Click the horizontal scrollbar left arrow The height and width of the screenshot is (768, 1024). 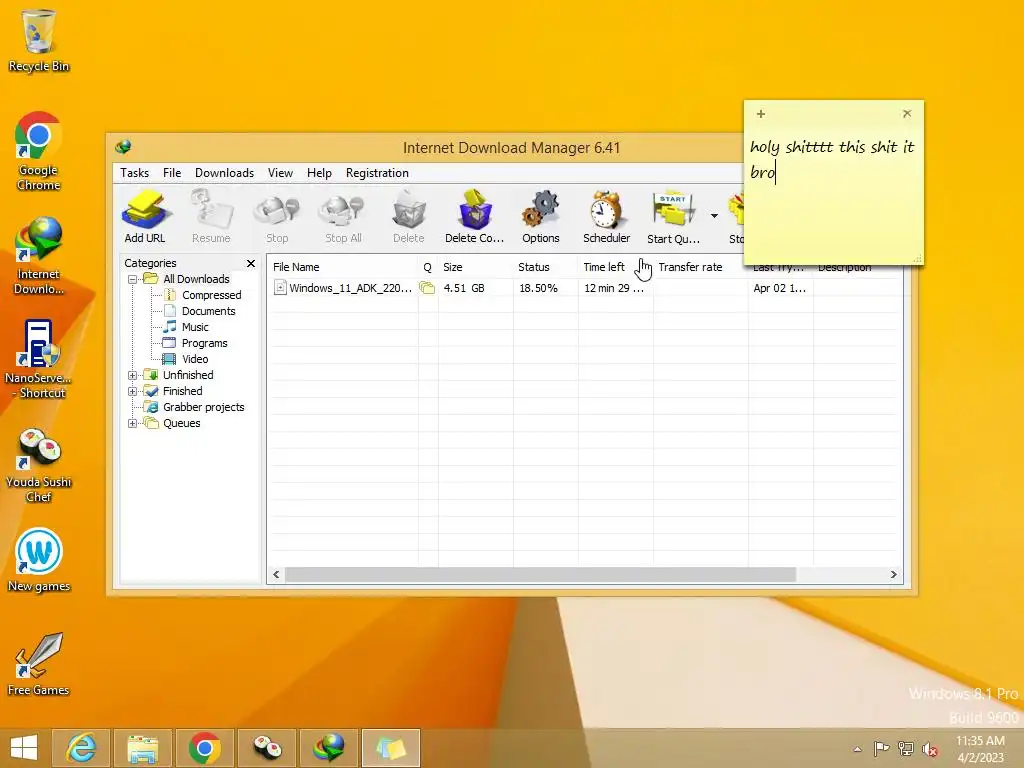pyautogui.click(x=276, y=575)
